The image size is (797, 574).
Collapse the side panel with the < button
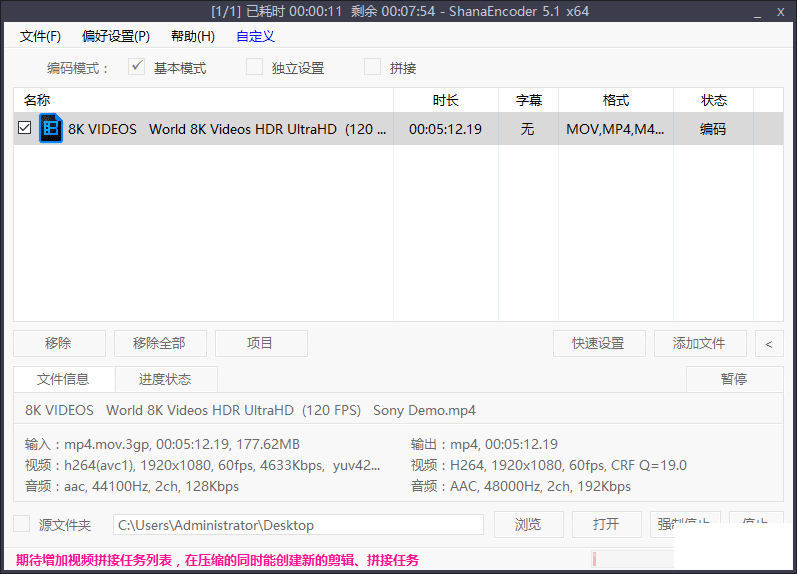(x=769, y=344)
